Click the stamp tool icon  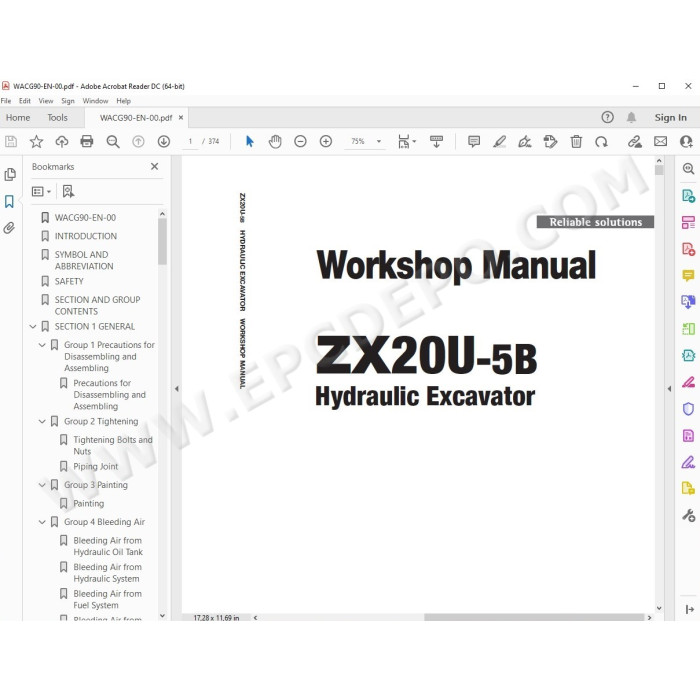pos(550,142)
